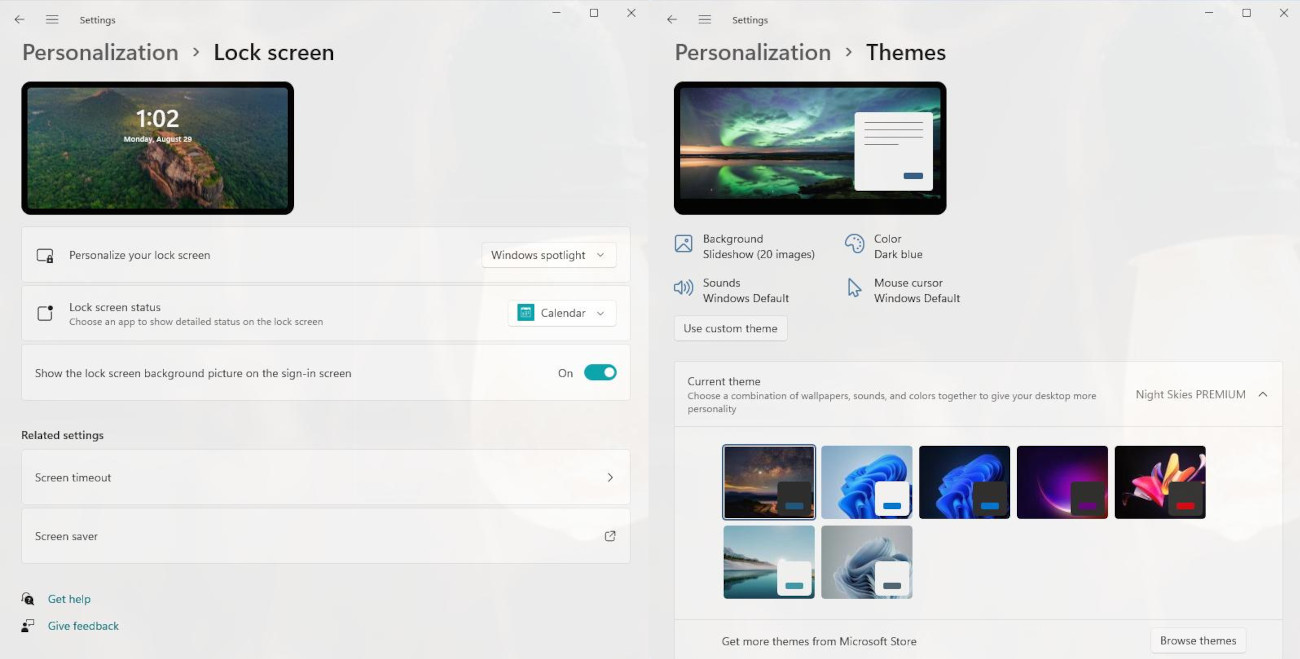
Task: Click the lock screen icon beside Personalize
Action: point(45,256)
